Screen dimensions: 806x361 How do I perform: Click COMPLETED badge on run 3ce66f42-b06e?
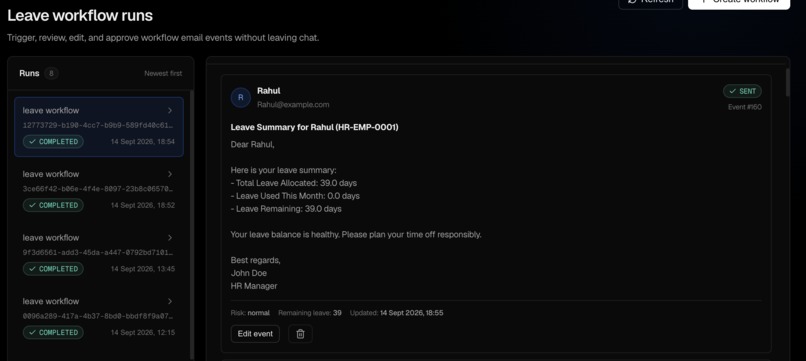tap(53, 205)
